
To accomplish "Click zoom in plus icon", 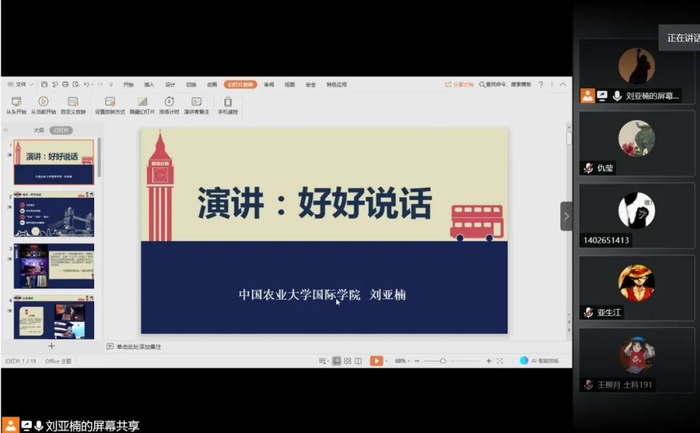I will 489,361.
